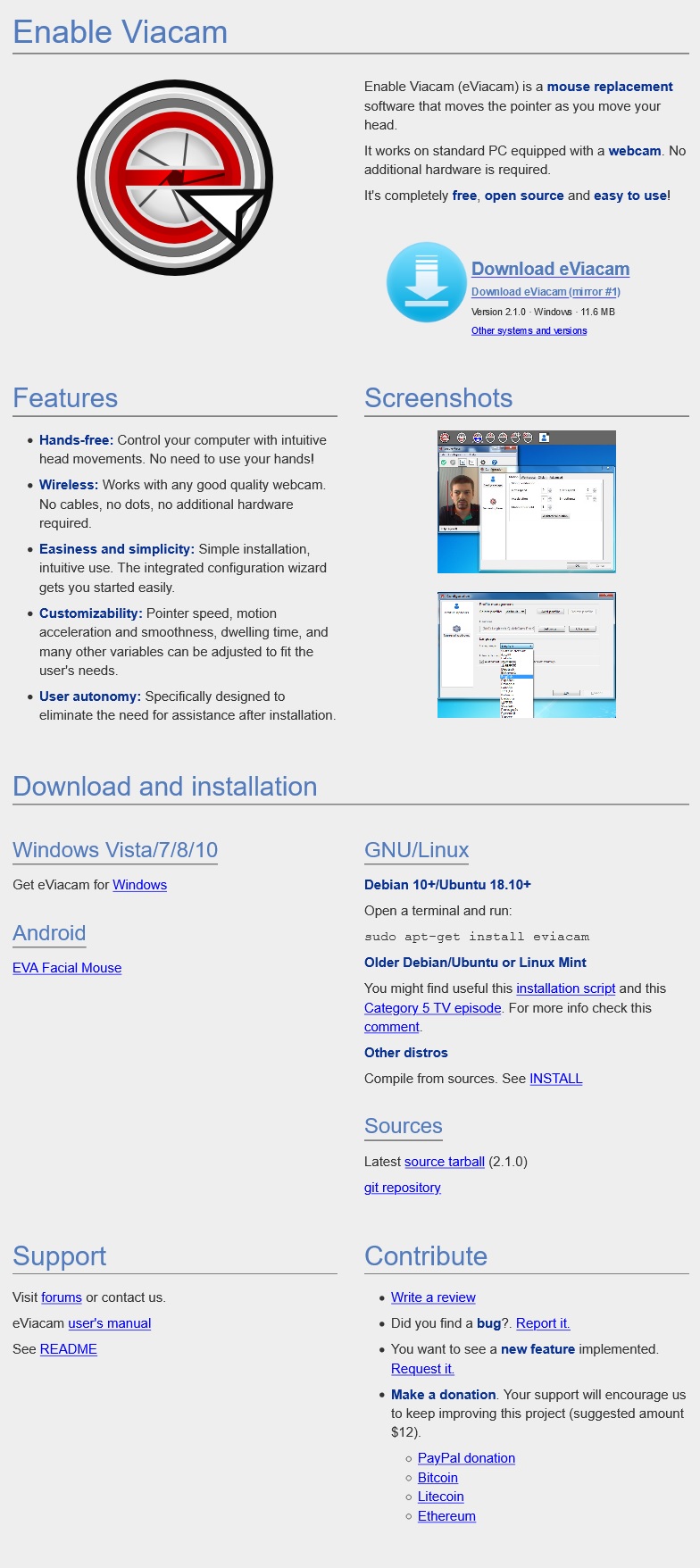Open the git repository link

pyautogui.click(x=403, y=1188)
